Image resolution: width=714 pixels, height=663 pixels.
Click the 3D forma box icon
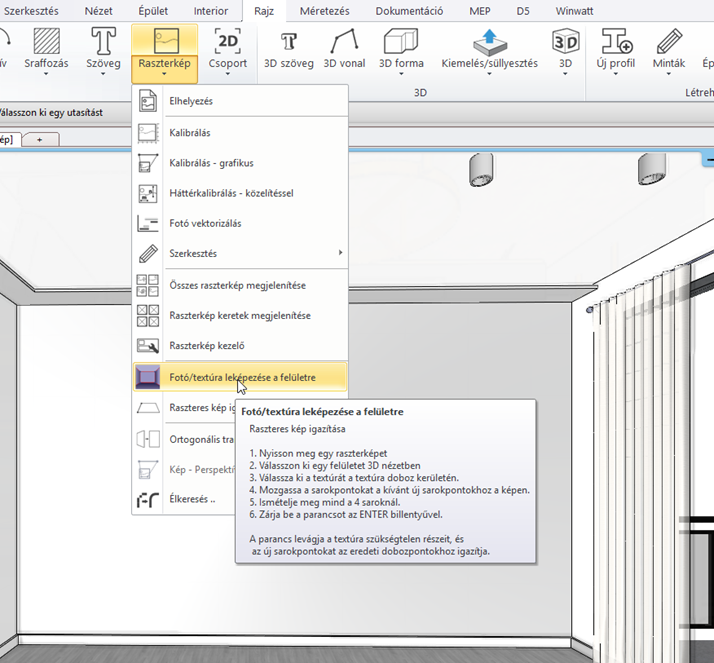[401, 41]
